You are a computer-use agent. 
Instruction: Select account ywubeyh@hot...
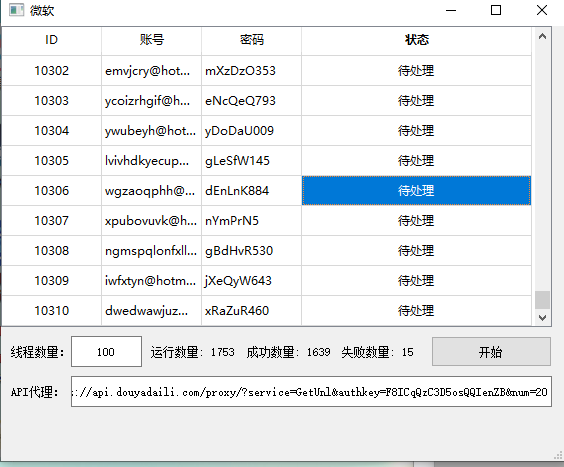(151, 131)
